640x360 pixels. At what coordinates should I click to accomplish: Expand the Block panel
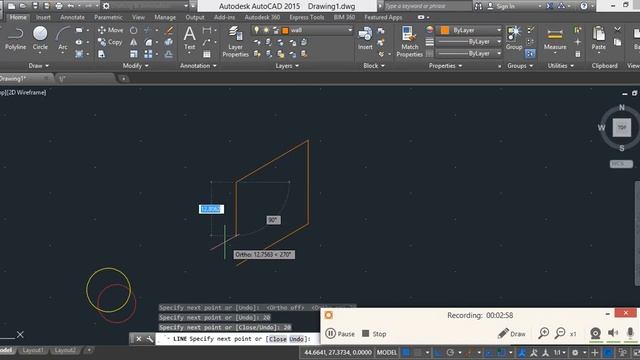coord(374,66)
